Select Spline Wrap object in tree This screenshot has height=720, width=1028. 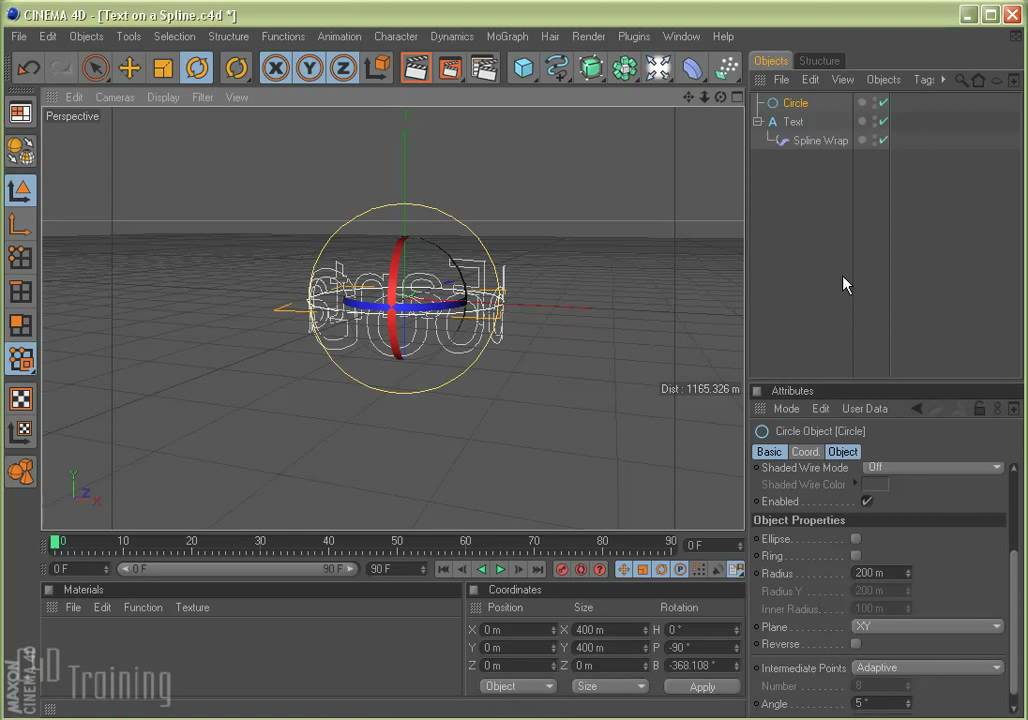pos(820,140)
